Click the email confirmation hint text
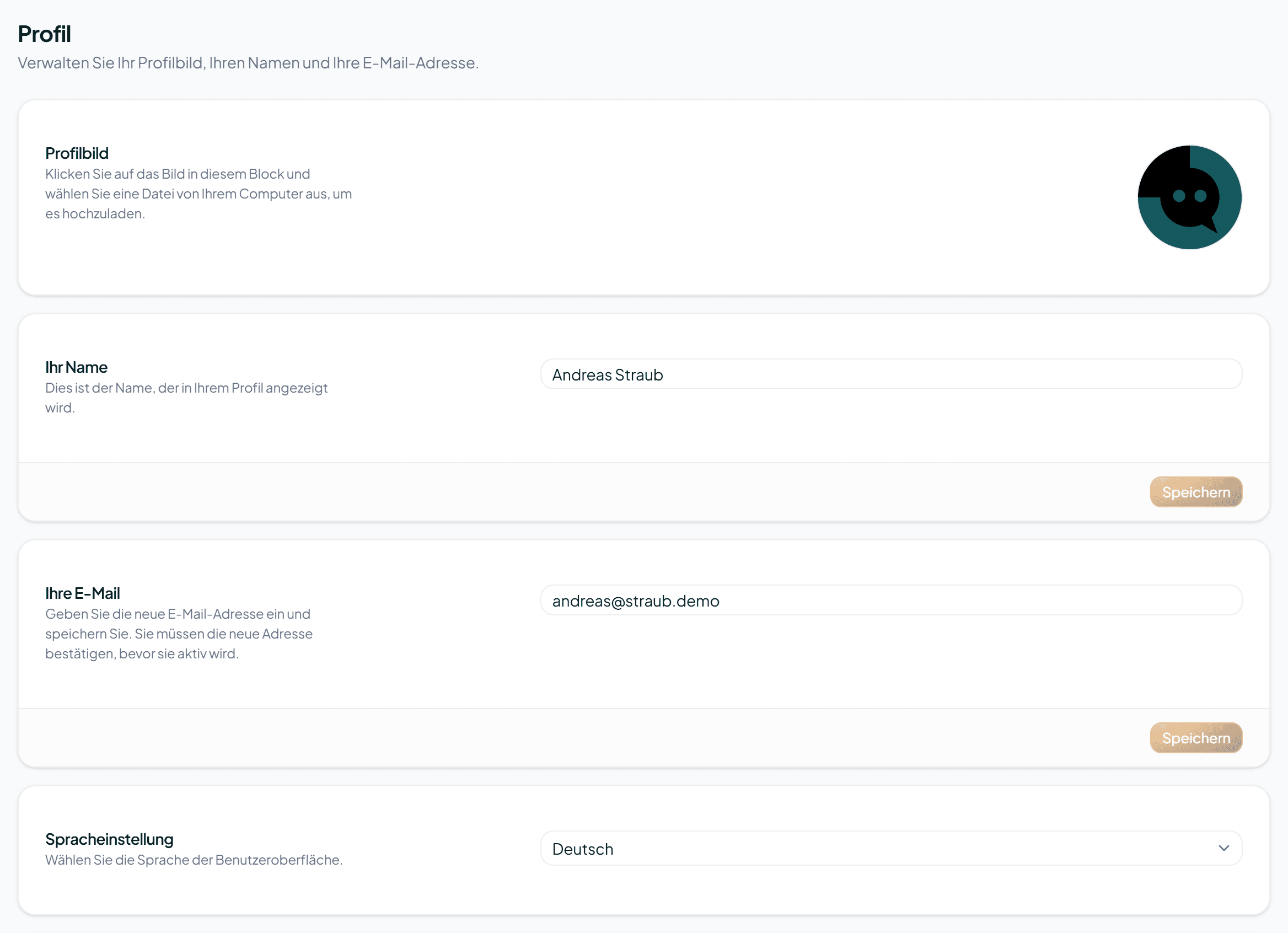The height and width of the screenshot is (933, 1288). (179, 634)
